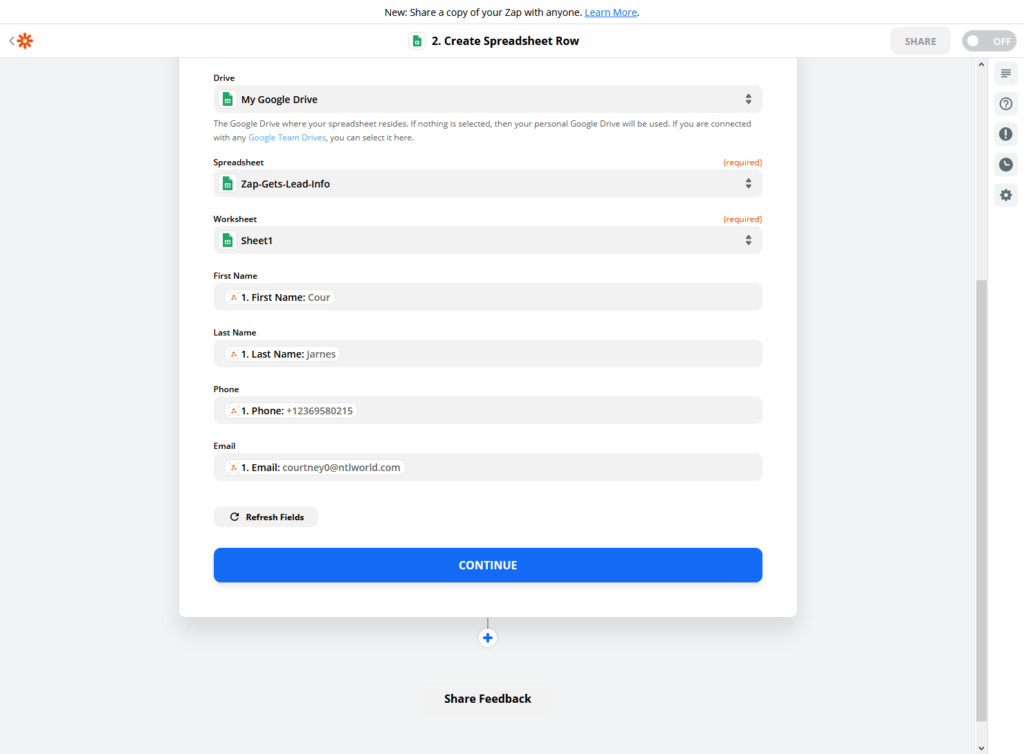Toggle the Zap ON/OFF switch
1024x754 pixels.
click(989, 41)
